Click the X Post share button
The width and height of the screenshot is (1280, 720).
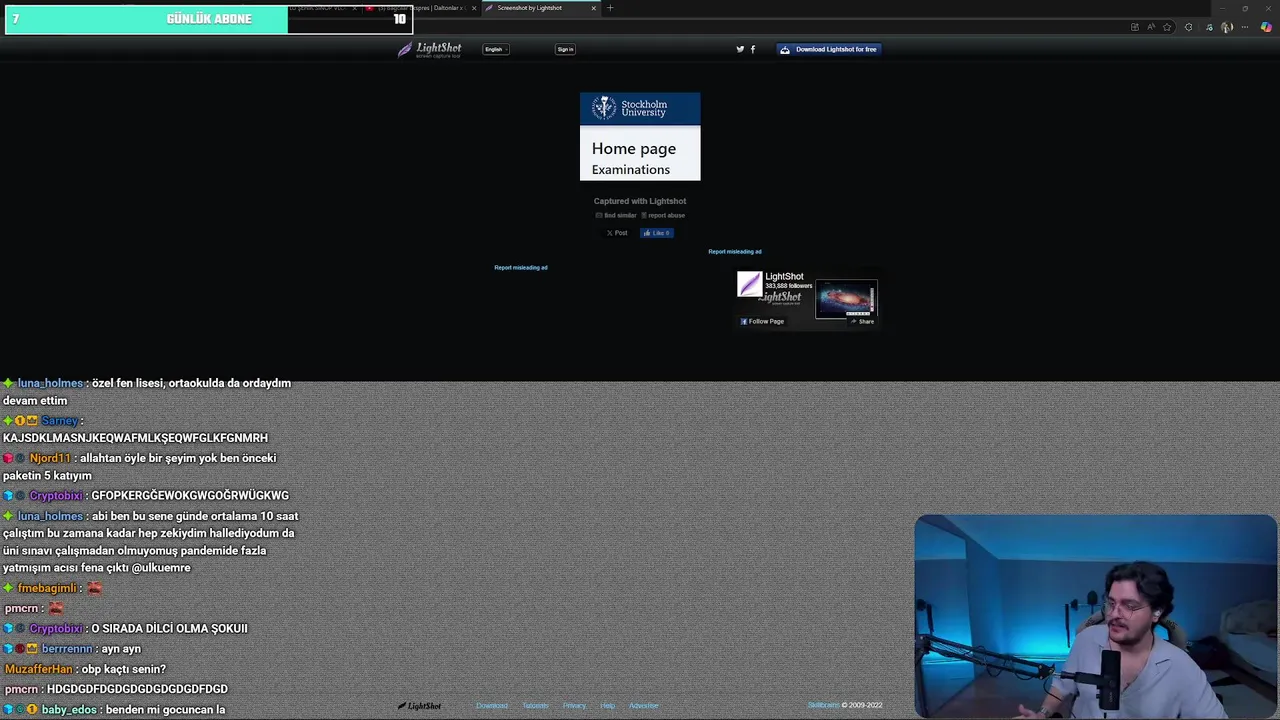pyautogui.click(x=617, y=233)
